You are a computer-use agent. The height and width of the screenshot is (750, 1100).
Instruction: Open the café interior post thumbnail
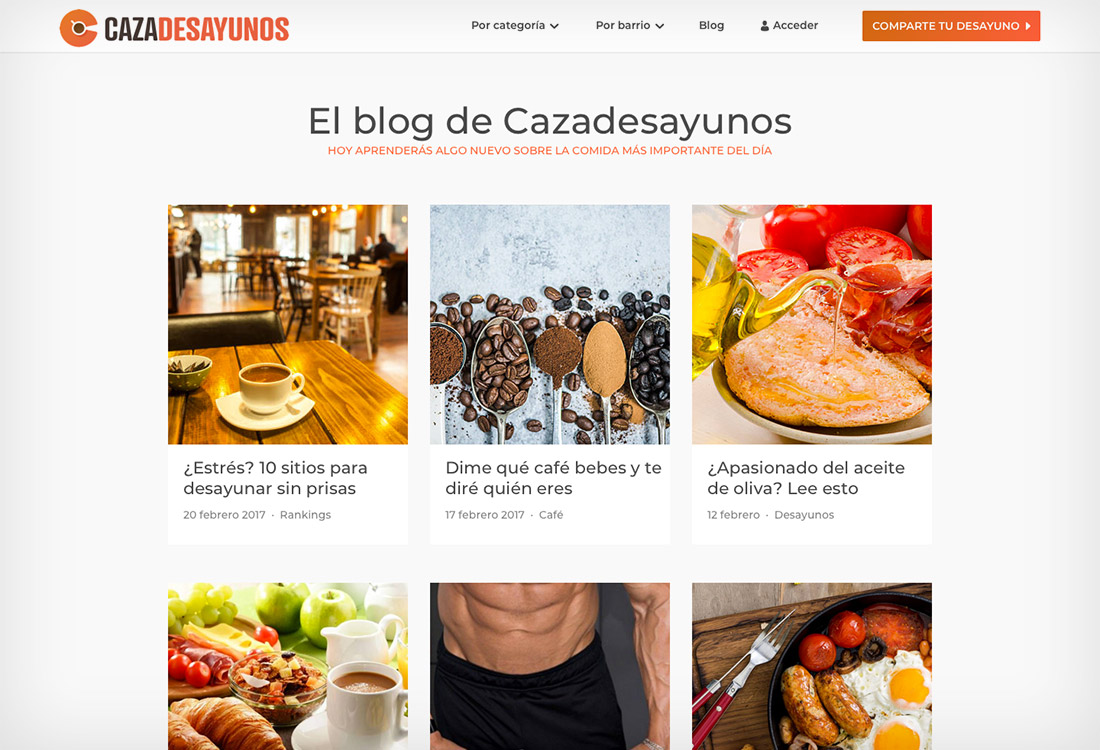pos(288,324)
